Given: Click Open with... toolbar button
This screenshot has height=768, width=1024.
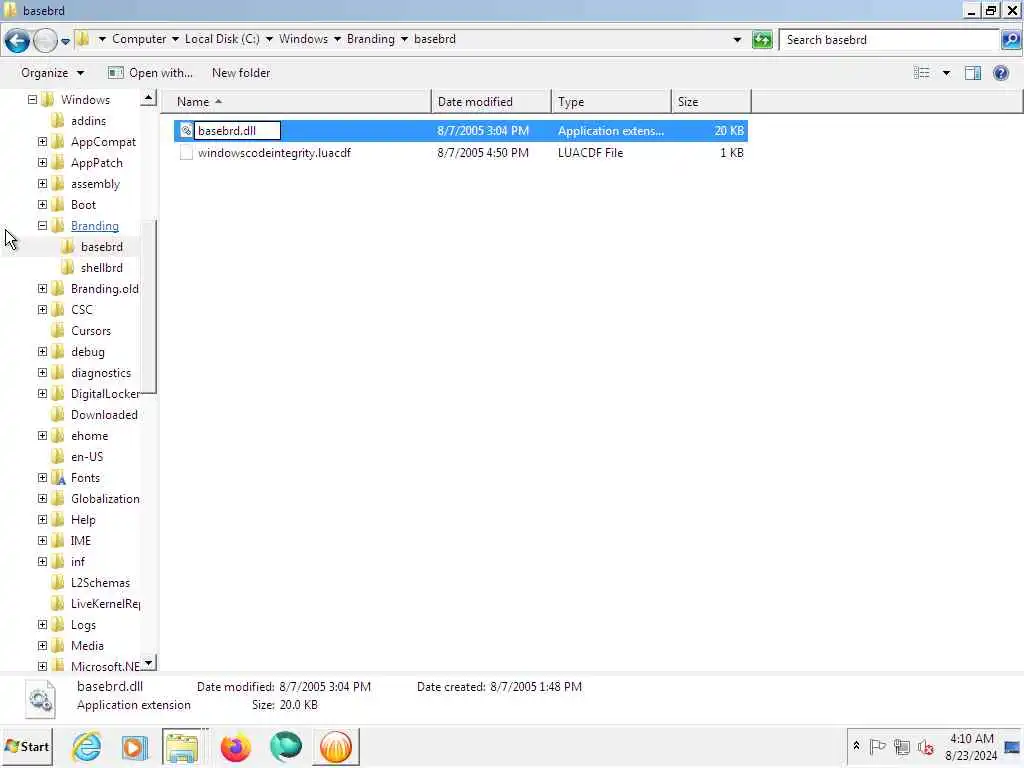Looking at the screenshot, I should [x=151, y=73].
